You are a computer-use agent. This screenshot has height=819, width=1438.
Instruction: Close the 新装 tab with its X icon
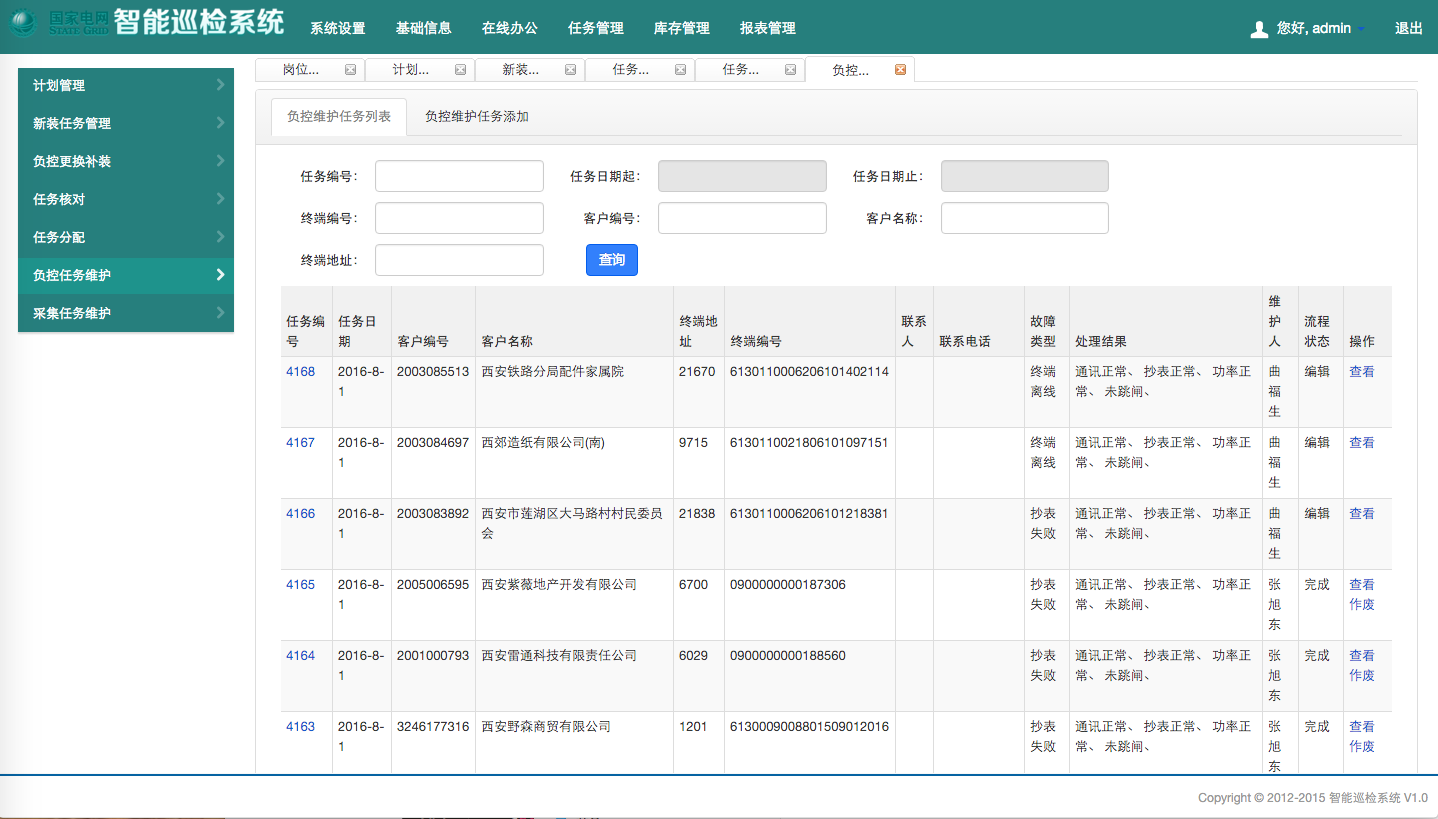570,70
